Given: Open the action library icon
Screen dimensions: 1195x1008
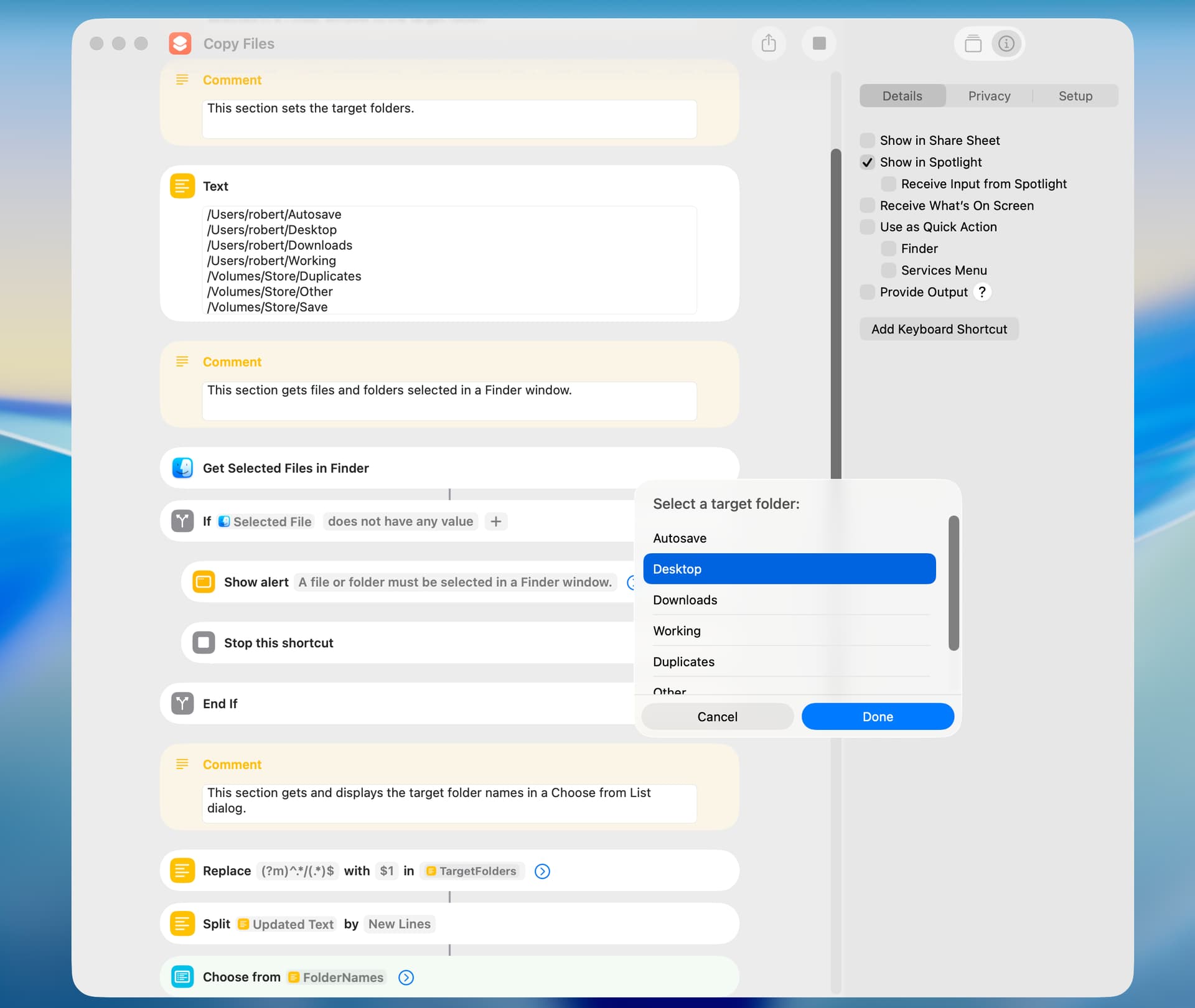Looking at the screenshot, I should pos(973,44).
